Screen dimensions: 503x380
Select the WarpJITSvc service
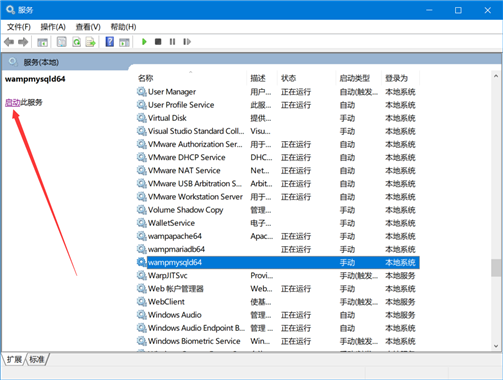278,276
